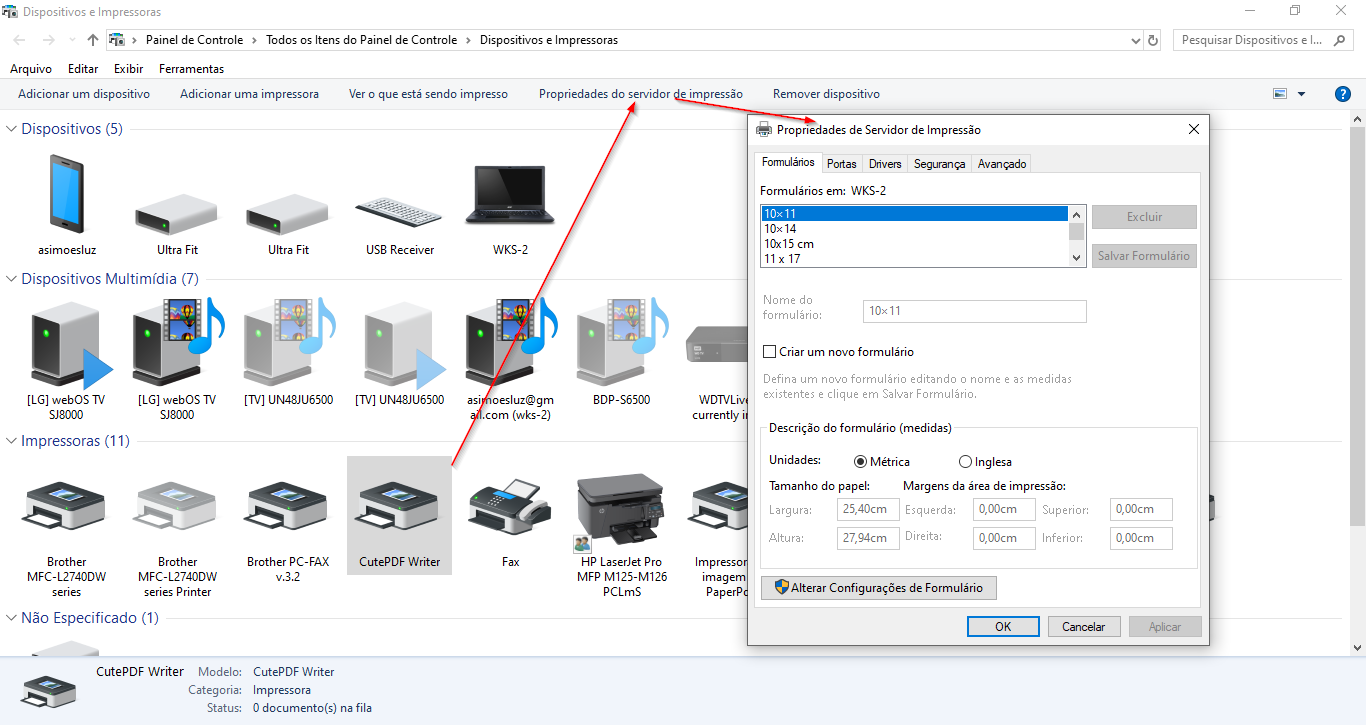1366x725 pixels.
Task: Select the Brother MFC-L2740DW series Printer icon
Action: (x=178, y=507)
